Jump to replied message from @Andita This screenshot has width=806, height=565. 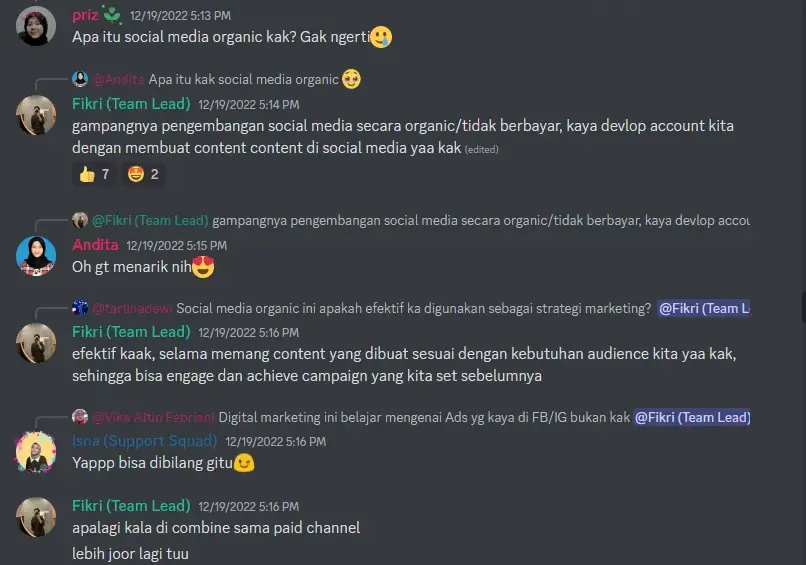pos(216,79)
